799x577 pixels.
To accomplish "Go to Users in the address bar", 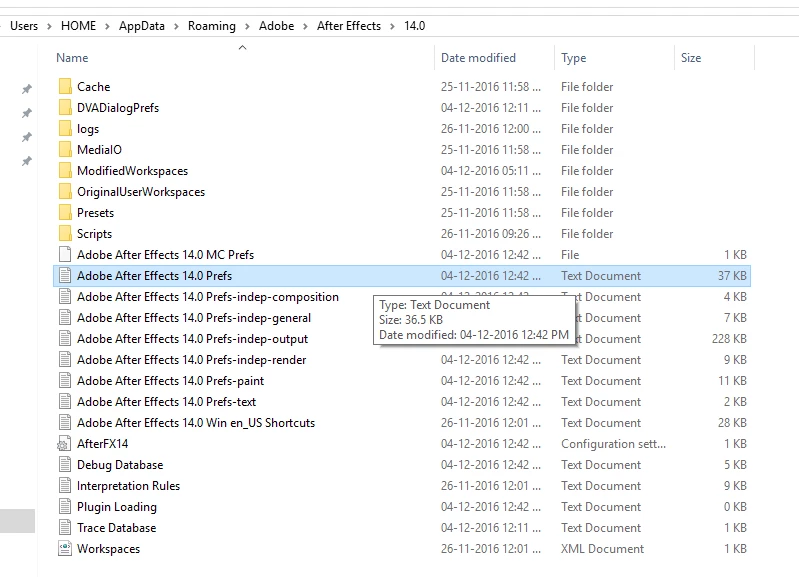I will click(24, 26).
